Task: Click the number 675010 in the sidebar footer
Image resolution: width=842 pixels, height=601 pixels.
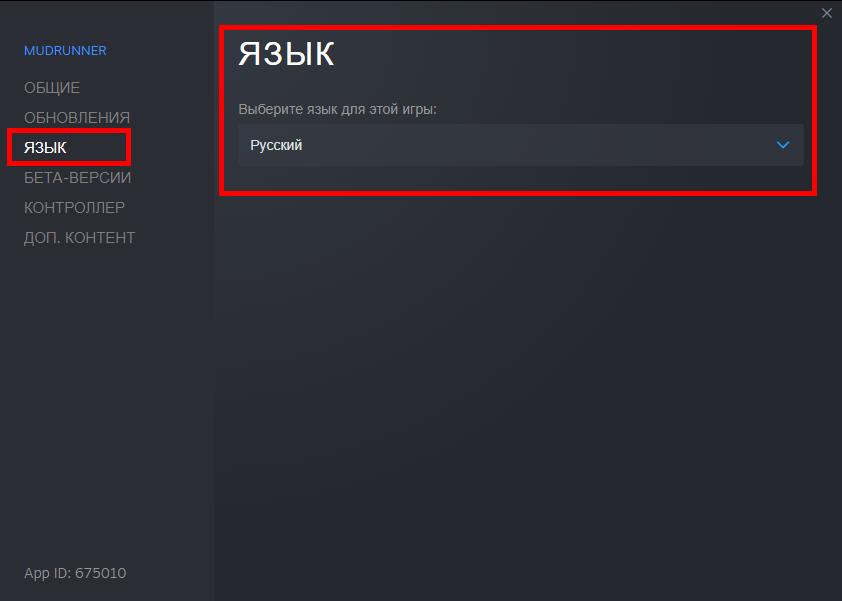Action: tap(100, 573)
